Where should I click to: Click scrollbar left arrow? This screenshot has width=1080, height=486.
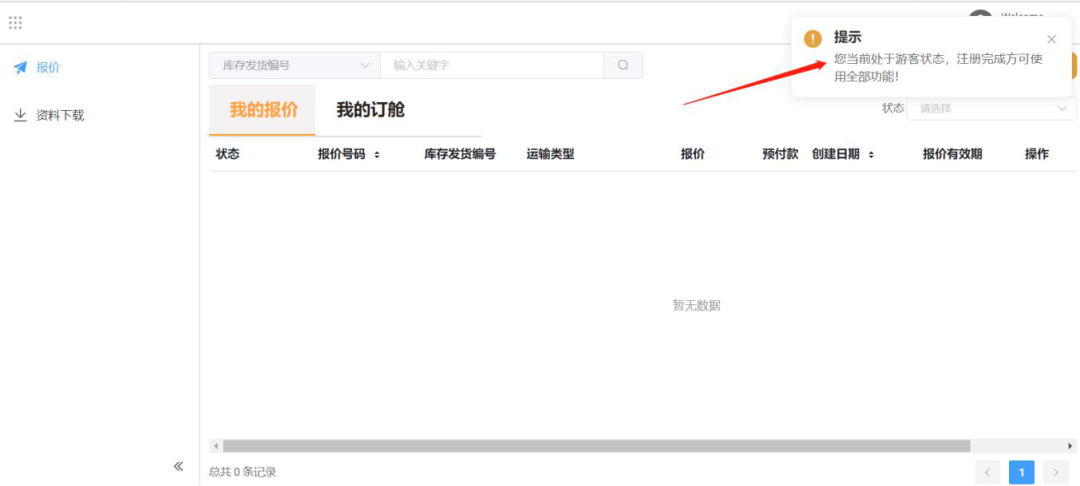click(x=216, y=446)
